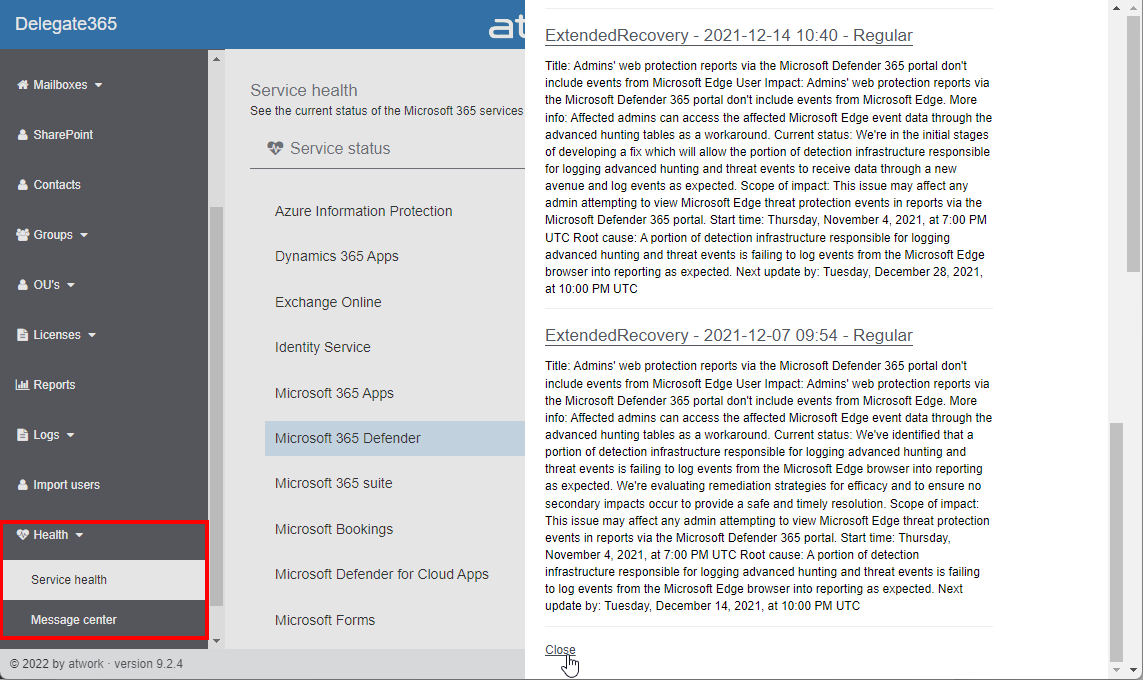Screen dimensions: 1143x680
Task: Select Microsoft Bookings in service list
Action: 334,529
